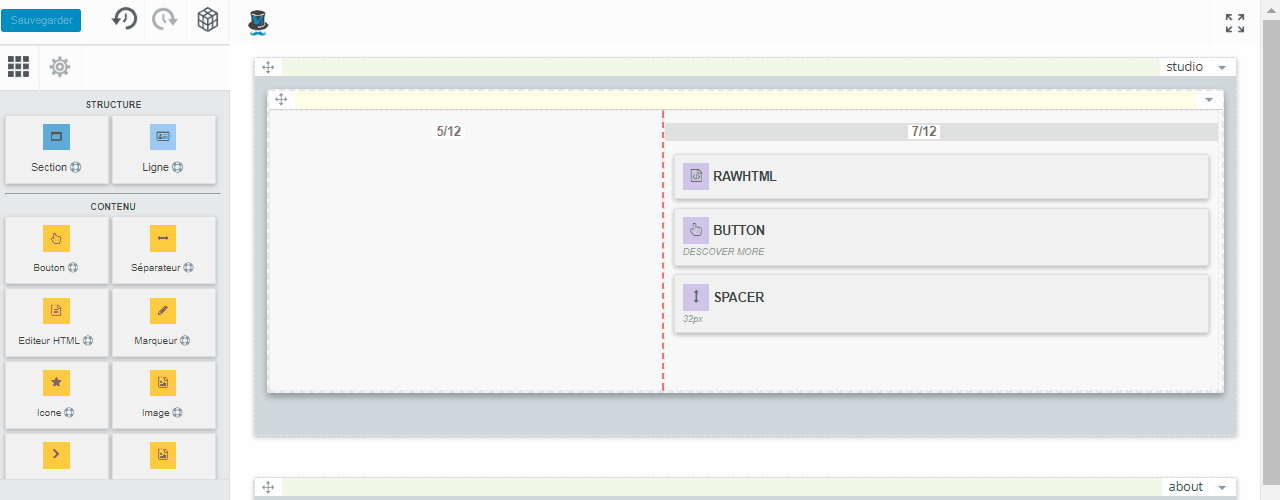Choose the Marqueur pencil widget

click(x=163, y=310)
